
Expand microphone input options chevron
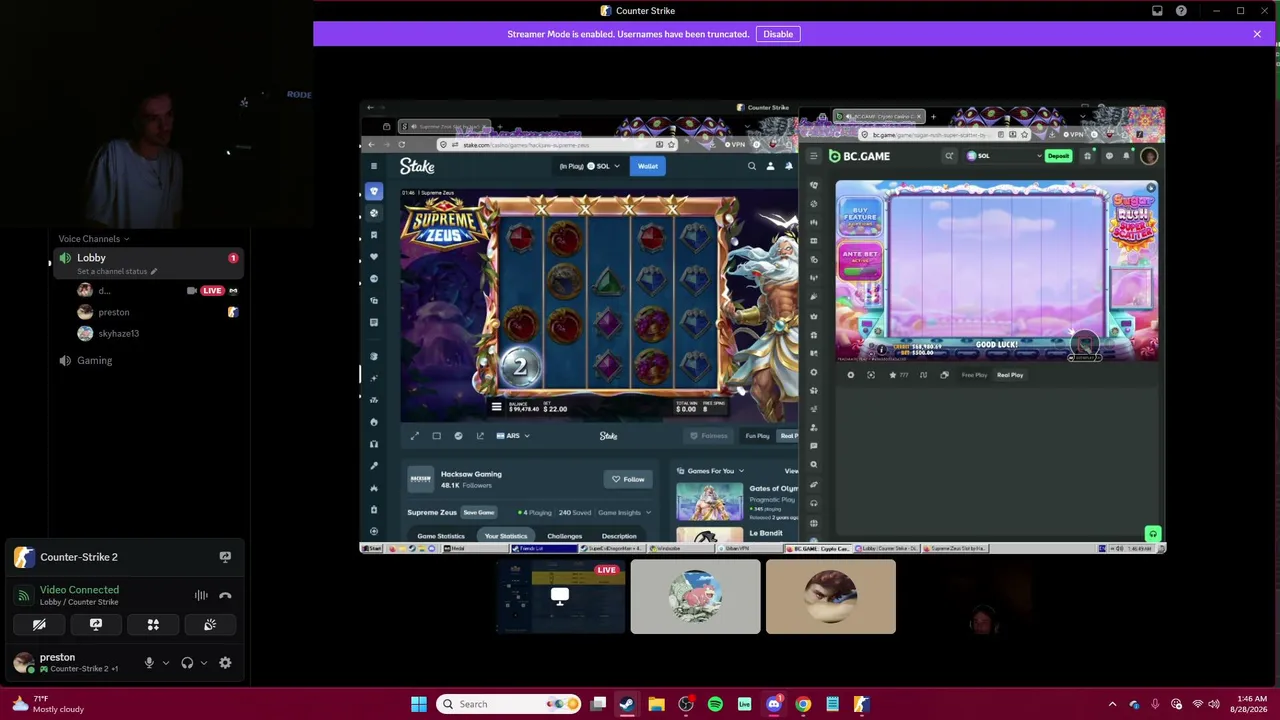(165, 662)
